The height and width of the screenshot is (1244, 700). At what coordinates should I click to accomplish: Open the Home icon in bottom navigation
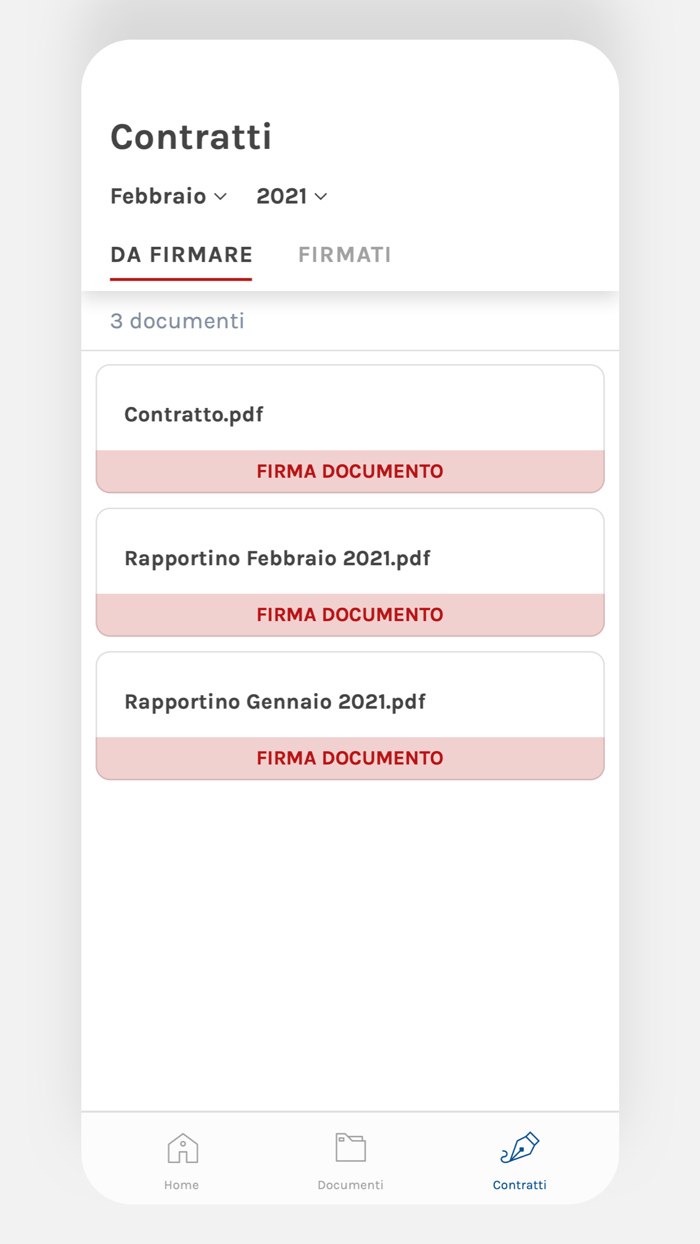(181, 1148)
